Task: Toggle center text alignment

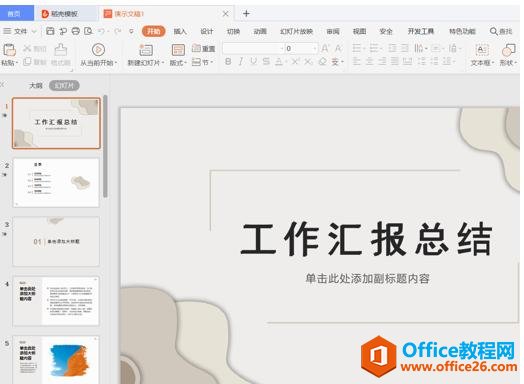Action: point(369,61)
